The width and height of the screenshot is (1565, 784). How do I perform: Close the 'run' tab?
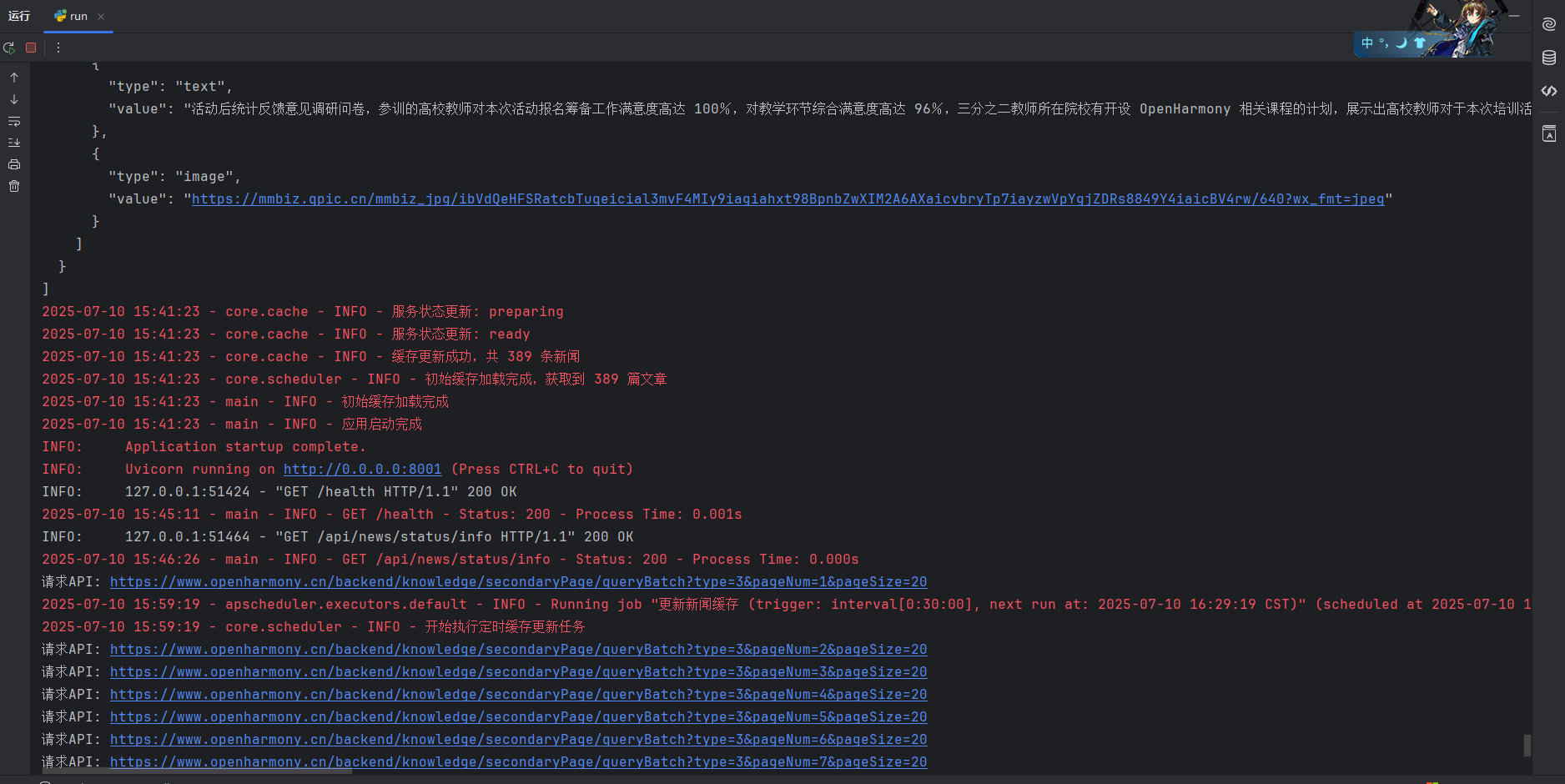click(x=101, y=17)
